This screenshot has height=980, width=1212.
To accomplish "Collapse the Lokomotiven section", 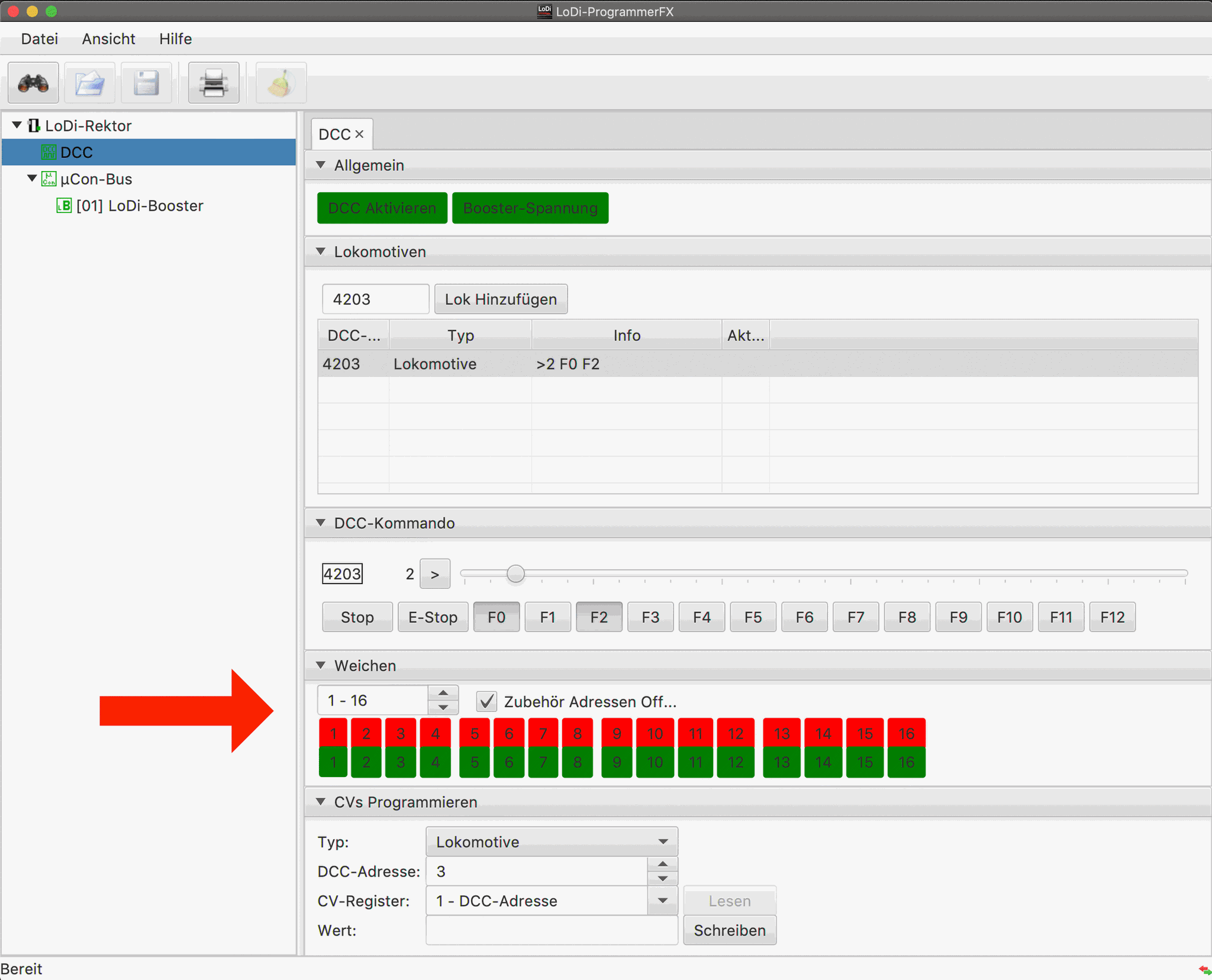I will [321, 251].
